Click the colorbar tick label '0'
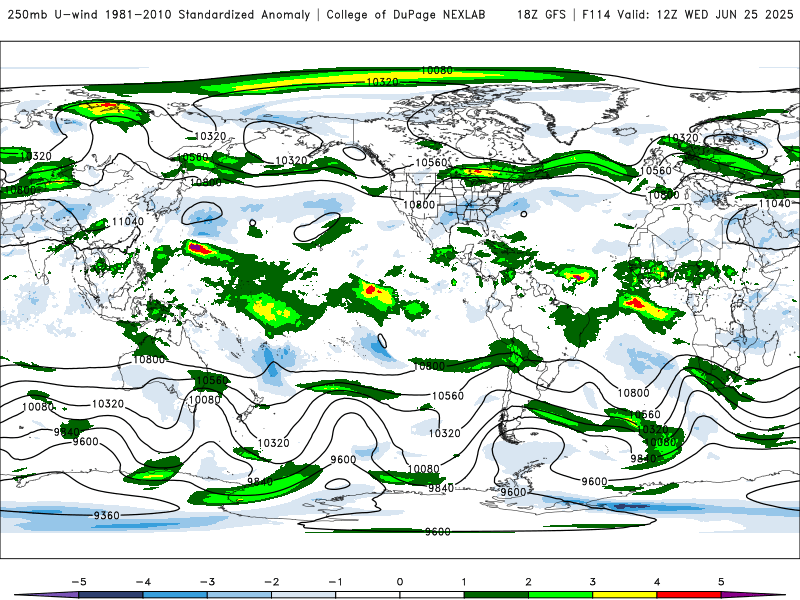The height and width of the screenshot is (600, 800). [400, 582]
